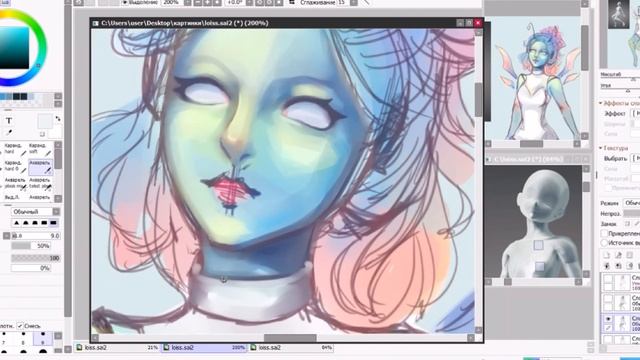The height and width of the screenshot is (360, 640).
Task: Pick the second rounded brush tip shape
Action: tap(26, 223)
